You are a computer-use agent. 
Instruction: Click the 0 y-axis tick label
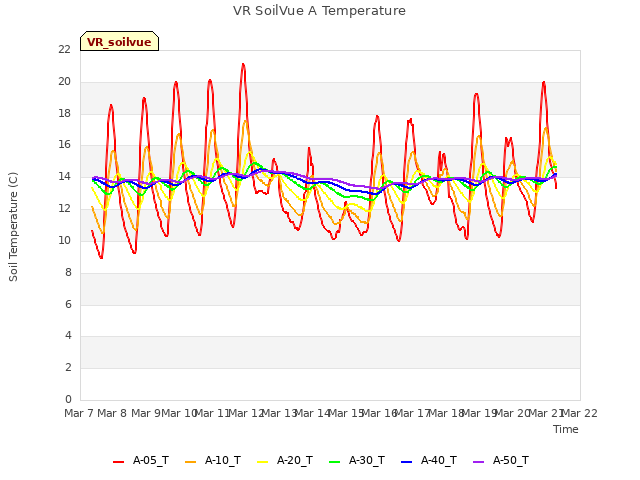tap(68, 399)
